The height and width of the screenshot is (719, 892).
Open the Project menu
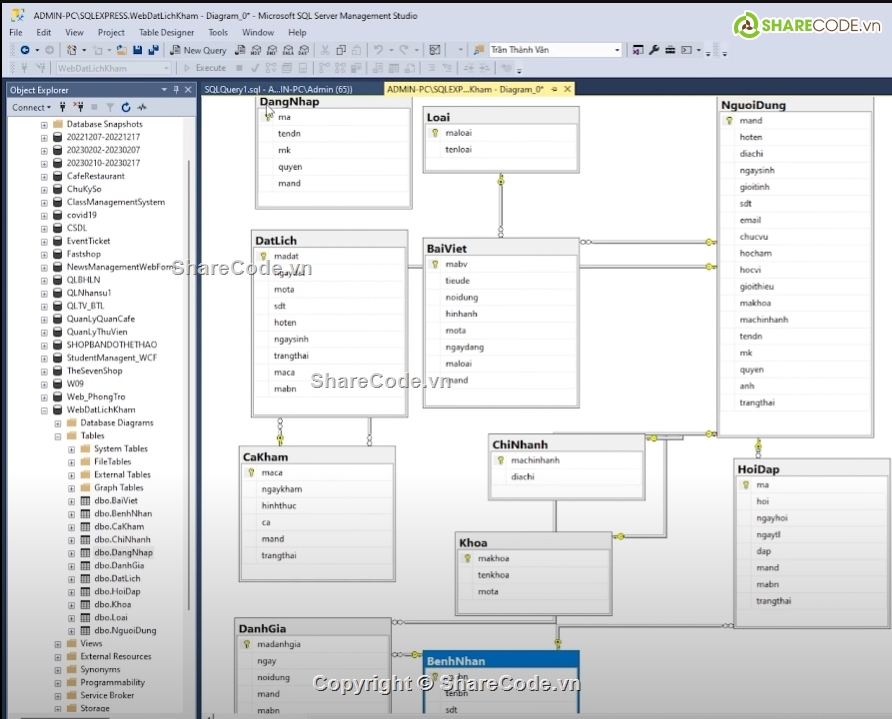click(111, 32)
